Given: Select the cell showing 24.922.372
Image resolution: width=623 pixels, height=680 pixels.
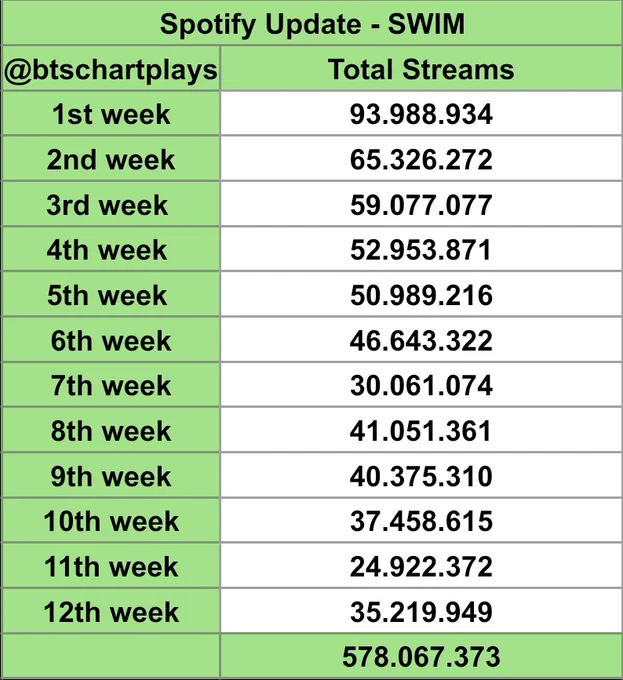Looking at the screenshot, I should (421, 566).
